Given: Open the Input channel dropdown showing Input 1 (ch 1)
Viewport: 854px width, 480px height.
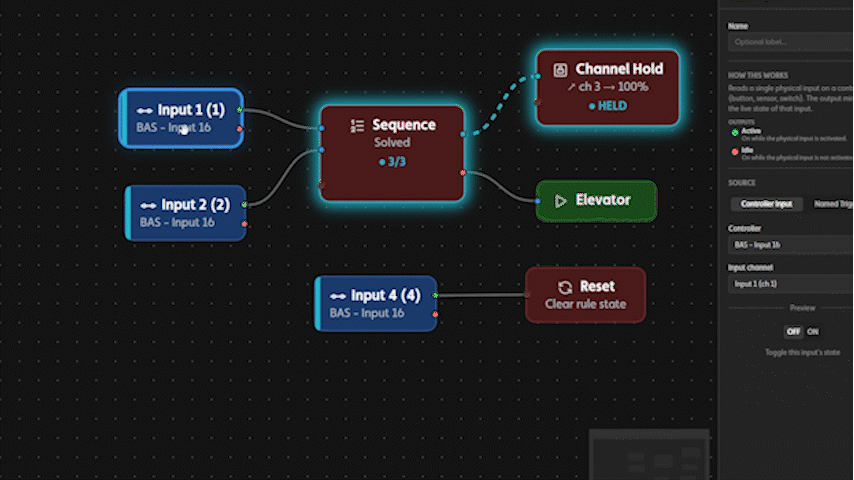Looking at the screenshot, I should (790, 284).
